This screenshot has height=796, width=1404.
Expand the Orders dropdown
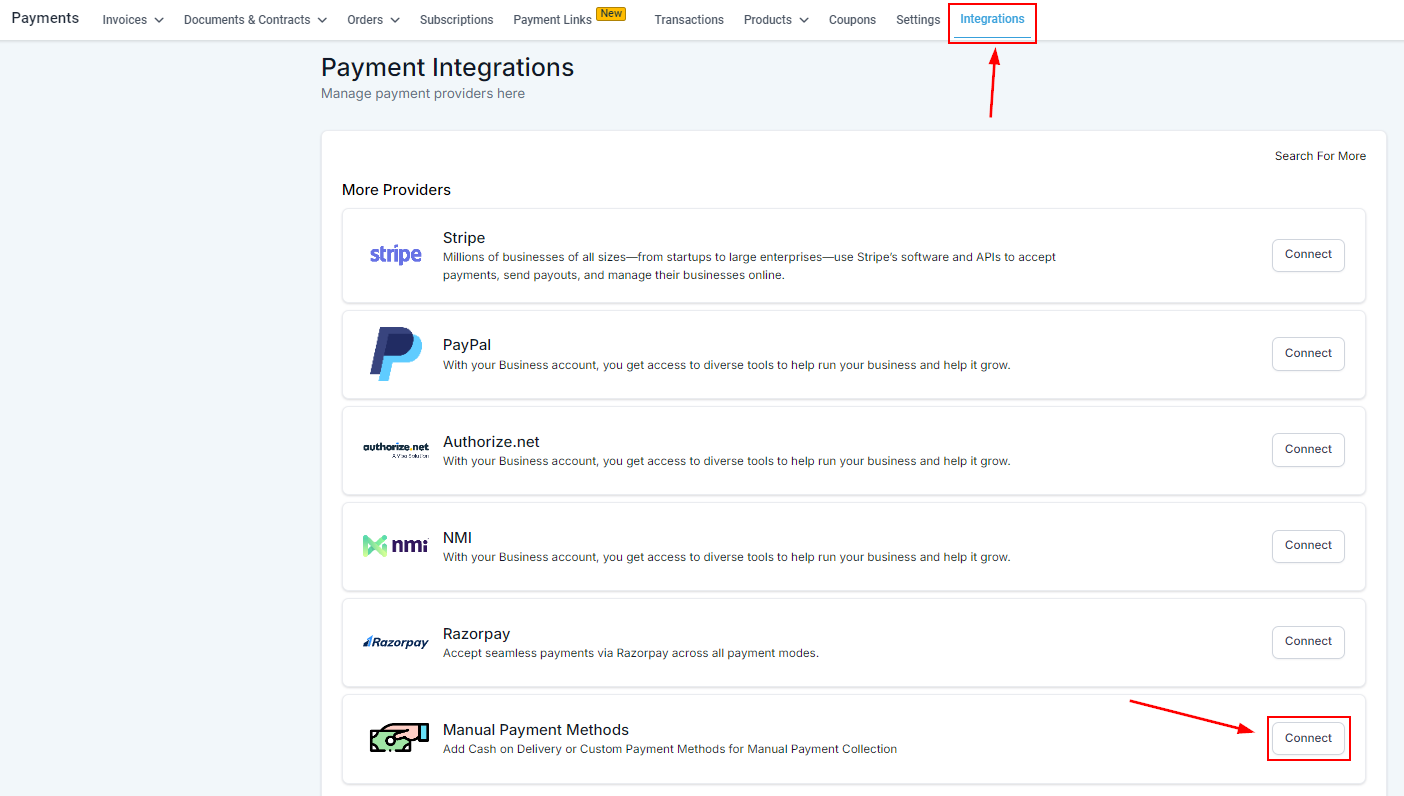(373, 20)
